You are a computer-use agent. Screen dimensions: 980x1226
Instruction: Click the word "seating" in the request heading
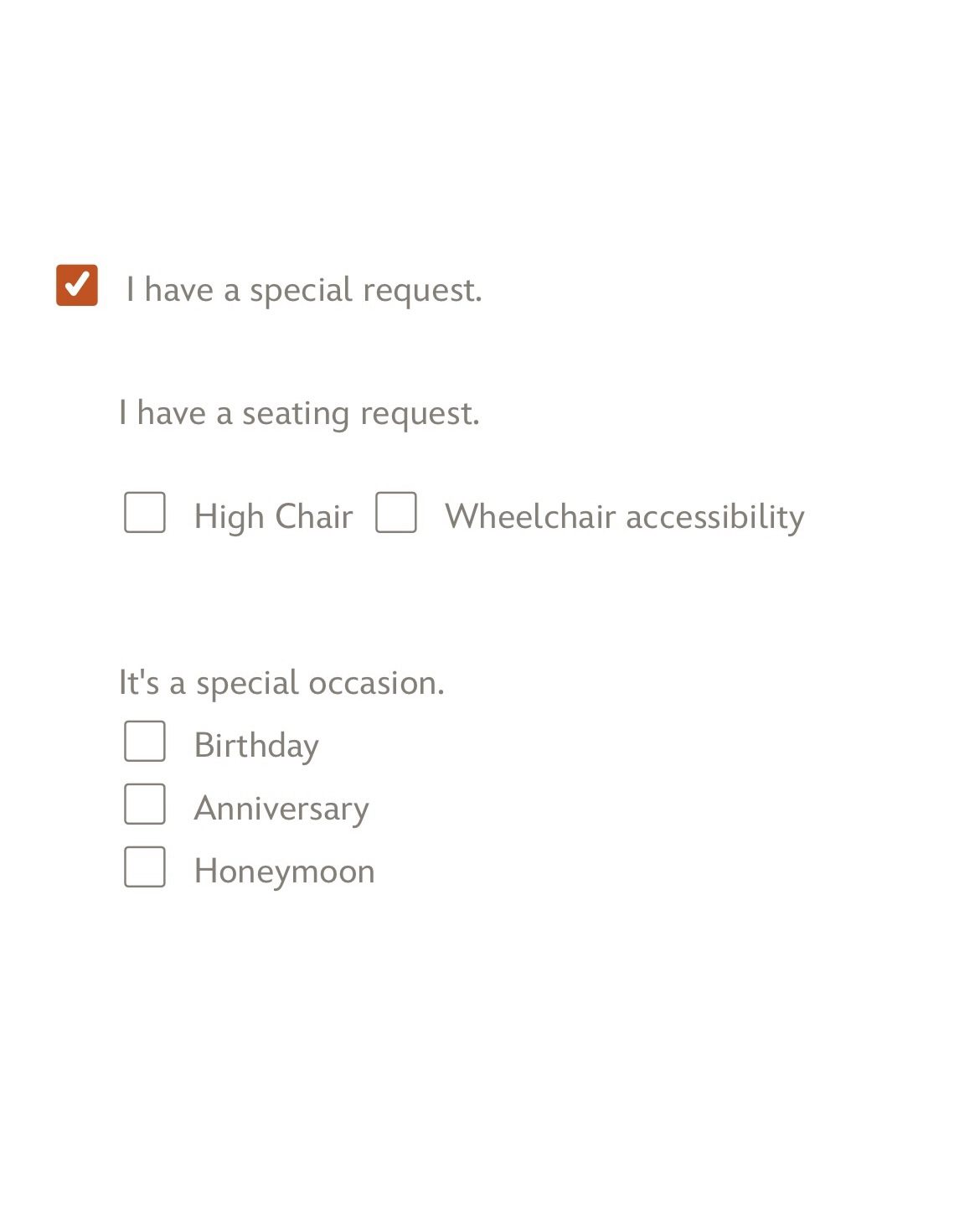(x=296, y=414)
